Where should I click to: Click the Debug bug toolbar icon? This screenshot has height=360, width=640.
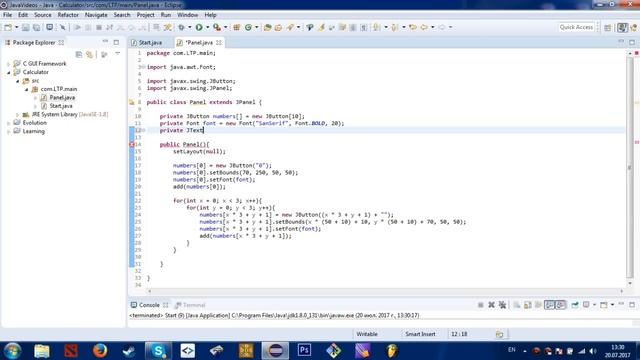181,27
